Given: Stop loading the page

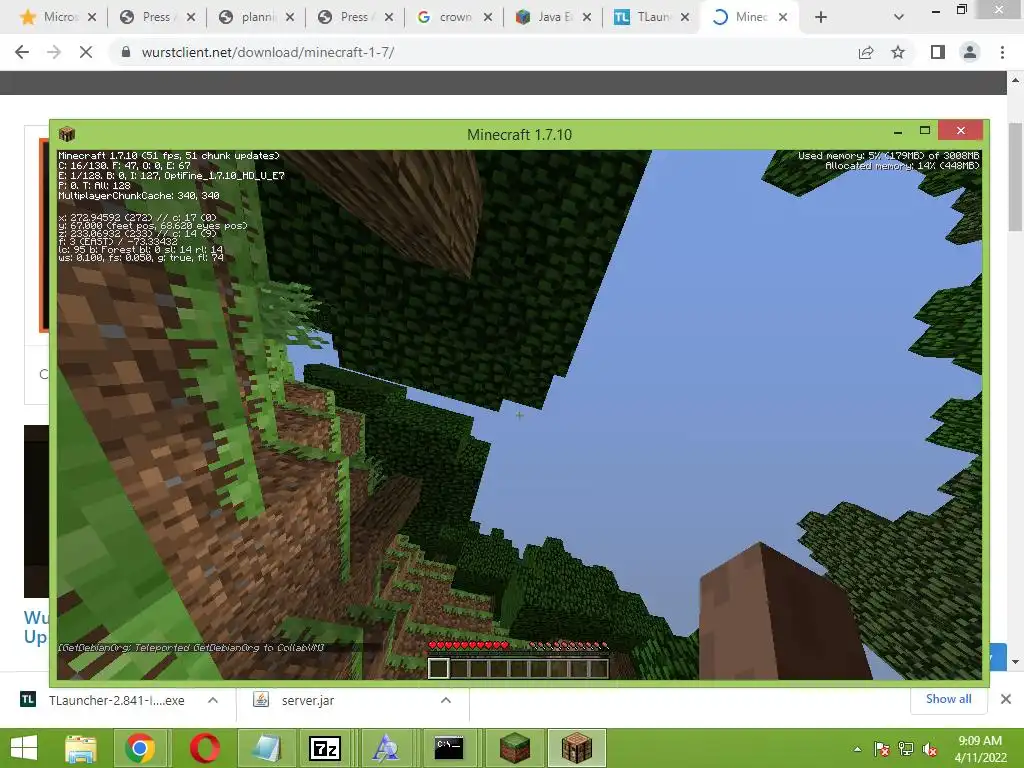Looking at the screenshot, I should [86, 52].
